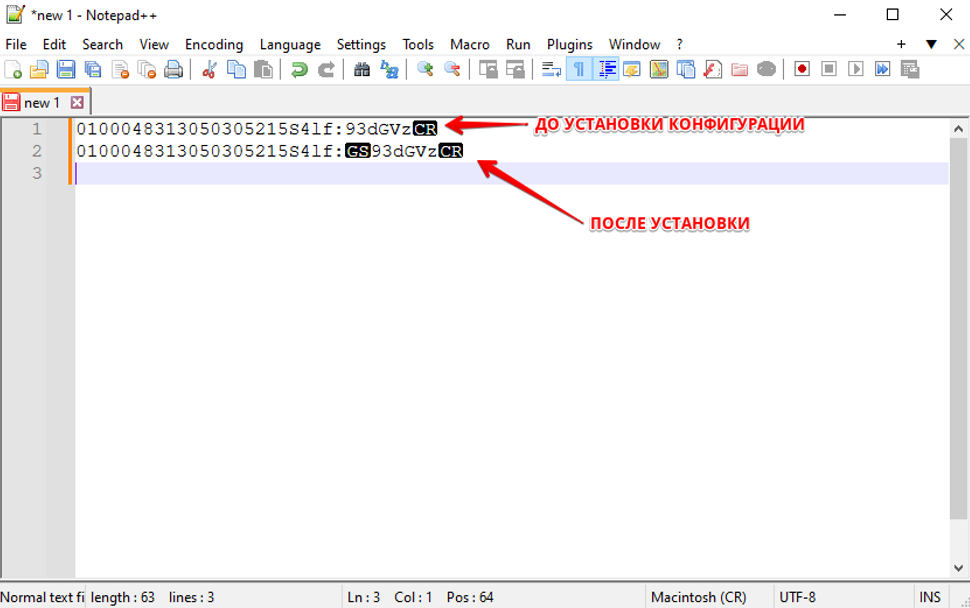
Task: Click the Zoom In magnifier icon
Action: click(x=425, y=69)
